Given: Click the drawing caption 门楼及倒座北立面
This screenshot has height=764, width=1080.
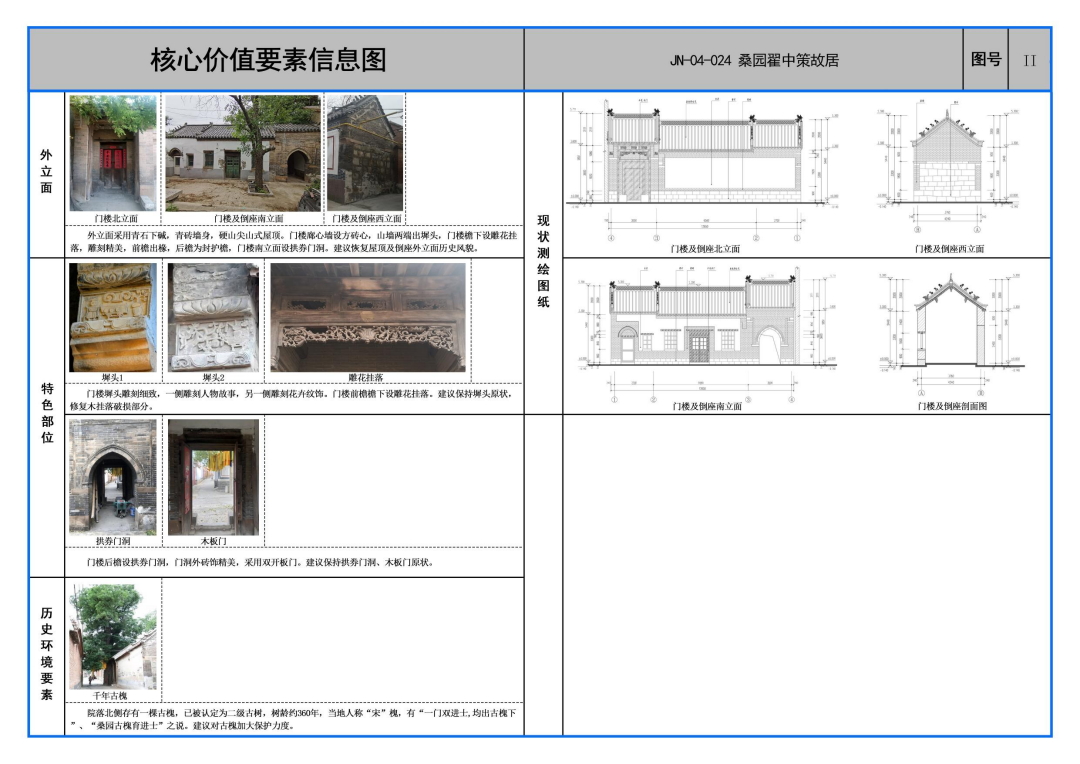Looking at the screenshot, I should pos(705,249).
